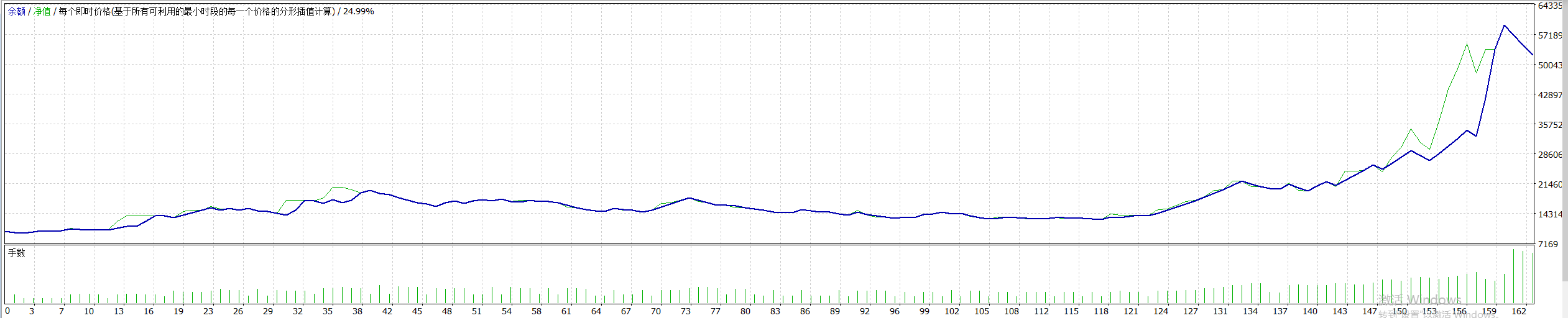The width and height of the screenshot is (1568, 318).
Task: Click x-axis trade number 143
Action: click(x=1340, y=311)
